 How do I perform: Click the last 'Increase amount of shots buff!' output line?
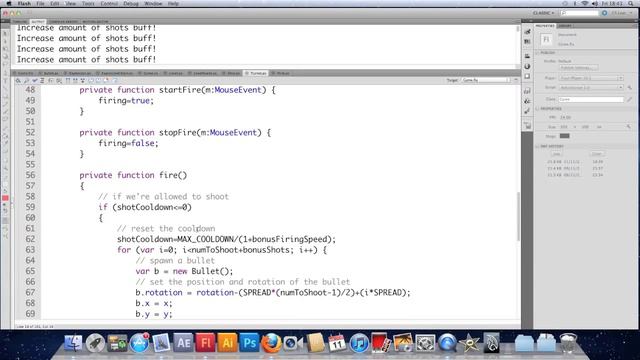click(x=86, y=59)
